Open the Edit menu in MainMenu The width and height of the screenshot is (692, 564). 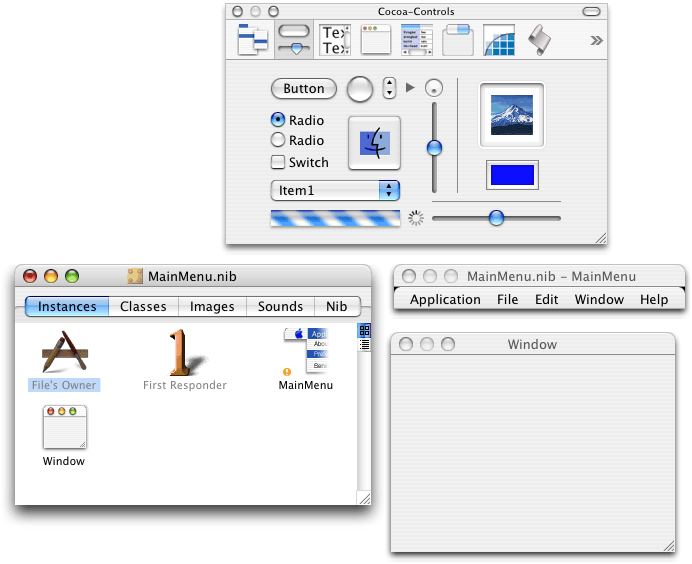pyautogui.click(x=546, y=299)
